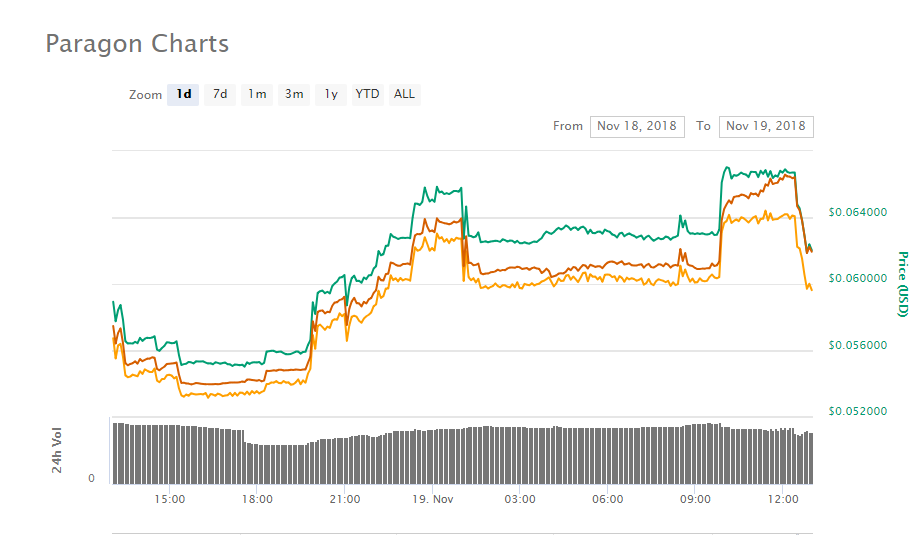Click the $0.060000 price axis label
918x535 pixels.
coord(858,278)
